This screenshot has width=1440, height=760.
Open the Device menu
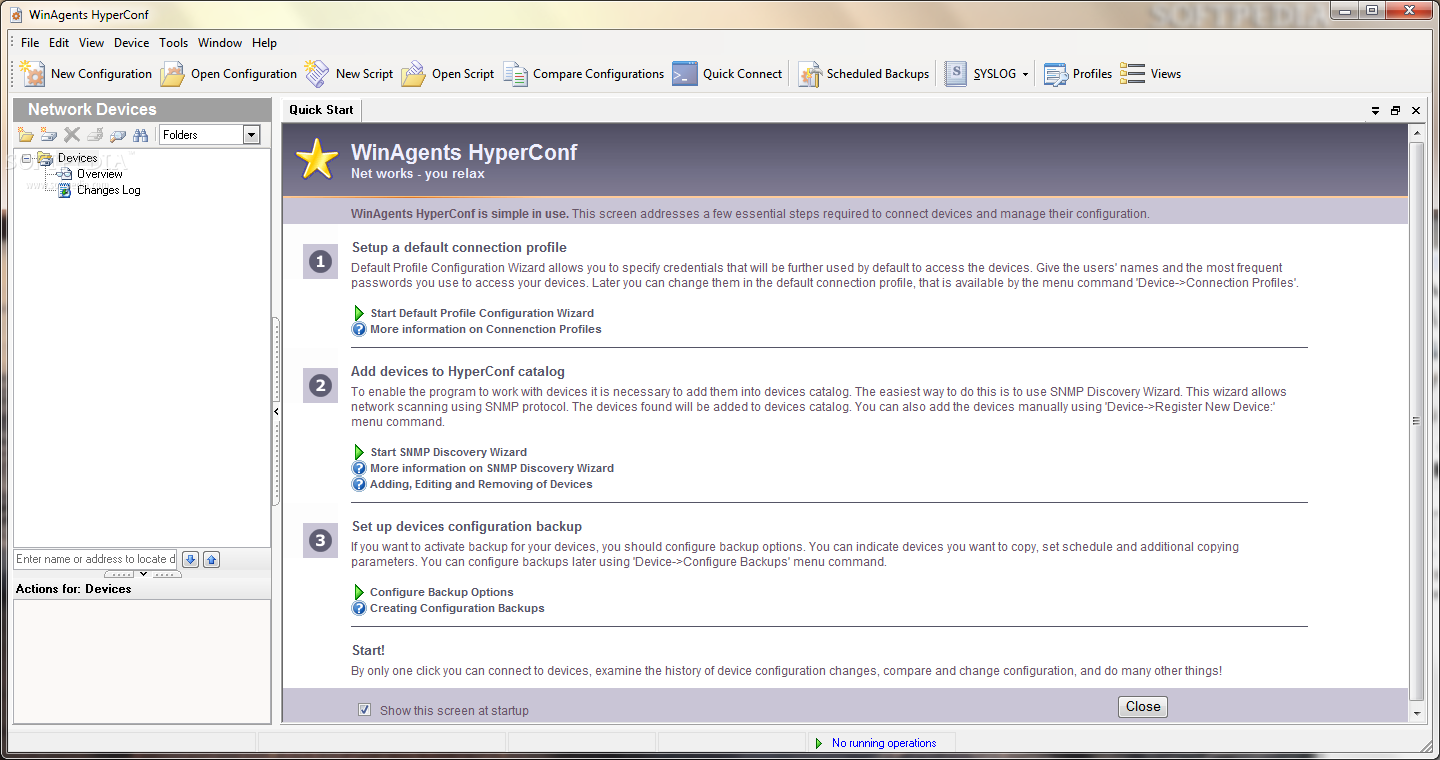131,43
